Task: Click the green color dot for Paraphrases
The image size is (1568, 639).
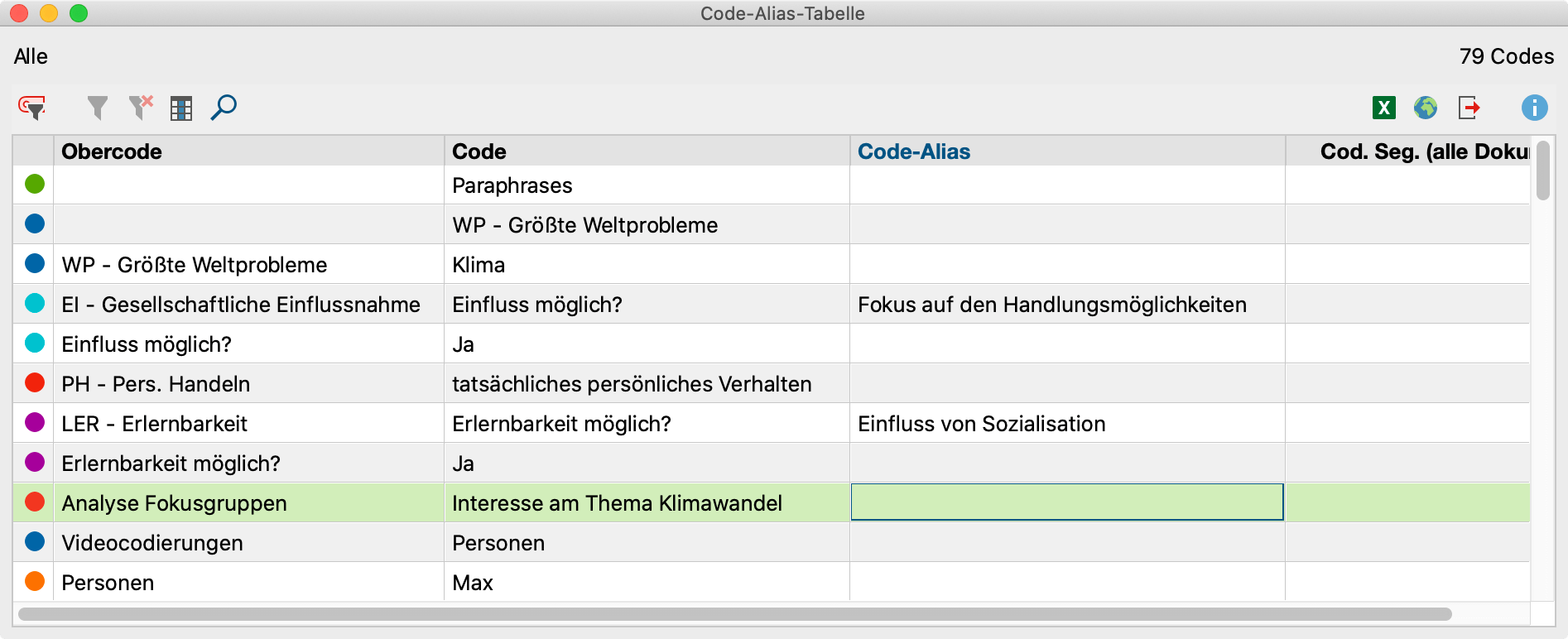Action: (35, 184)
